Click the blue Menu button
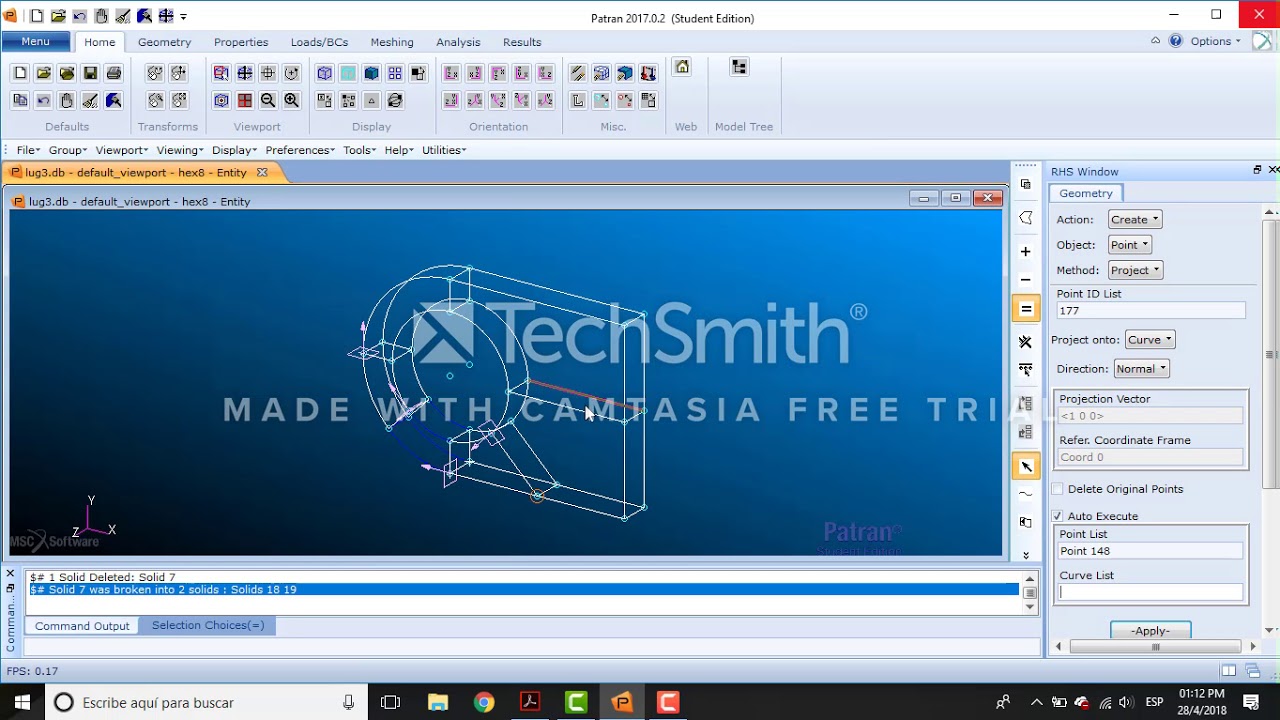The image size is (1280, 720). pyautogui.click(x=35, y=41)
